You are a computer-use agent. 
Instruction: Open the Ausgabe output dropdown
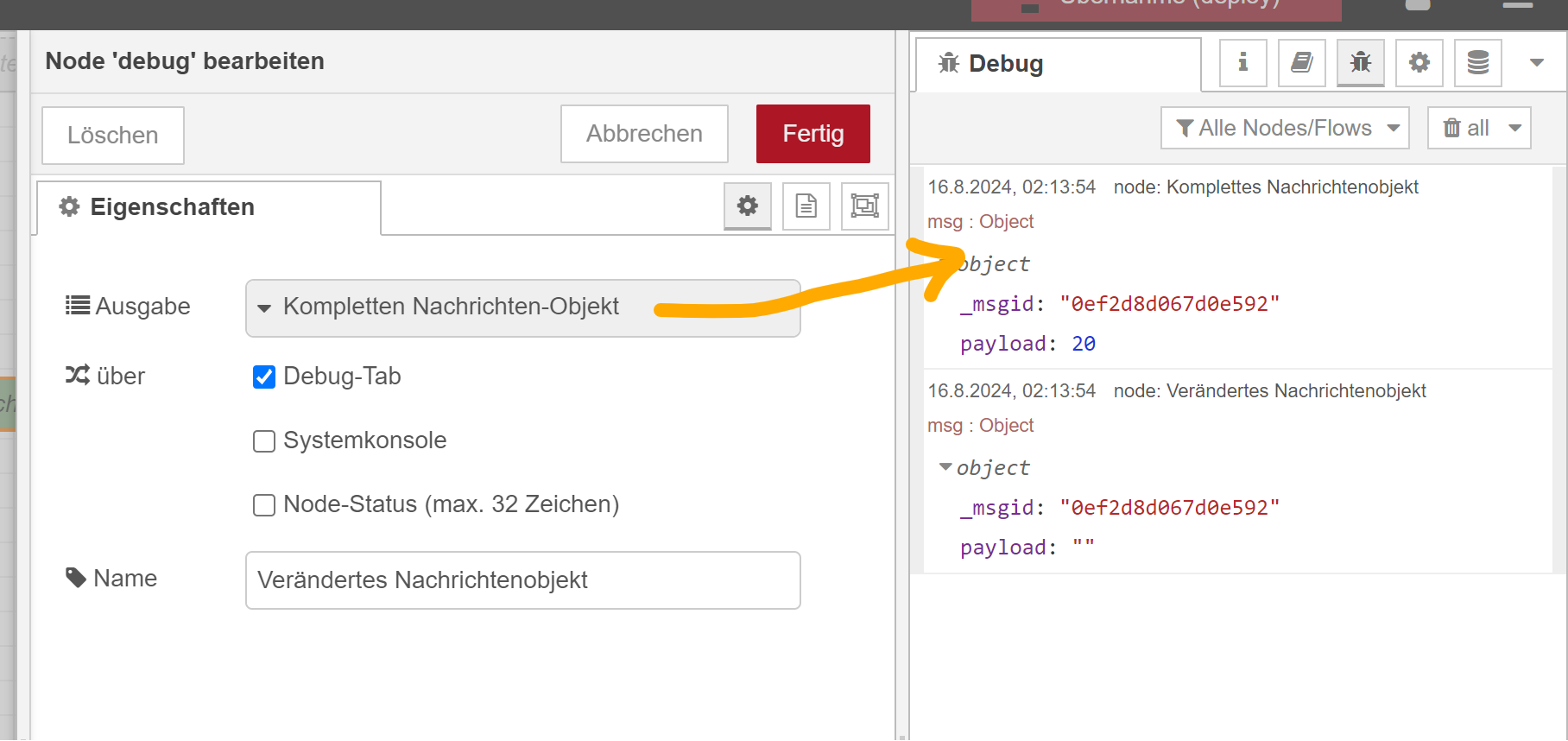pos(522,307)
